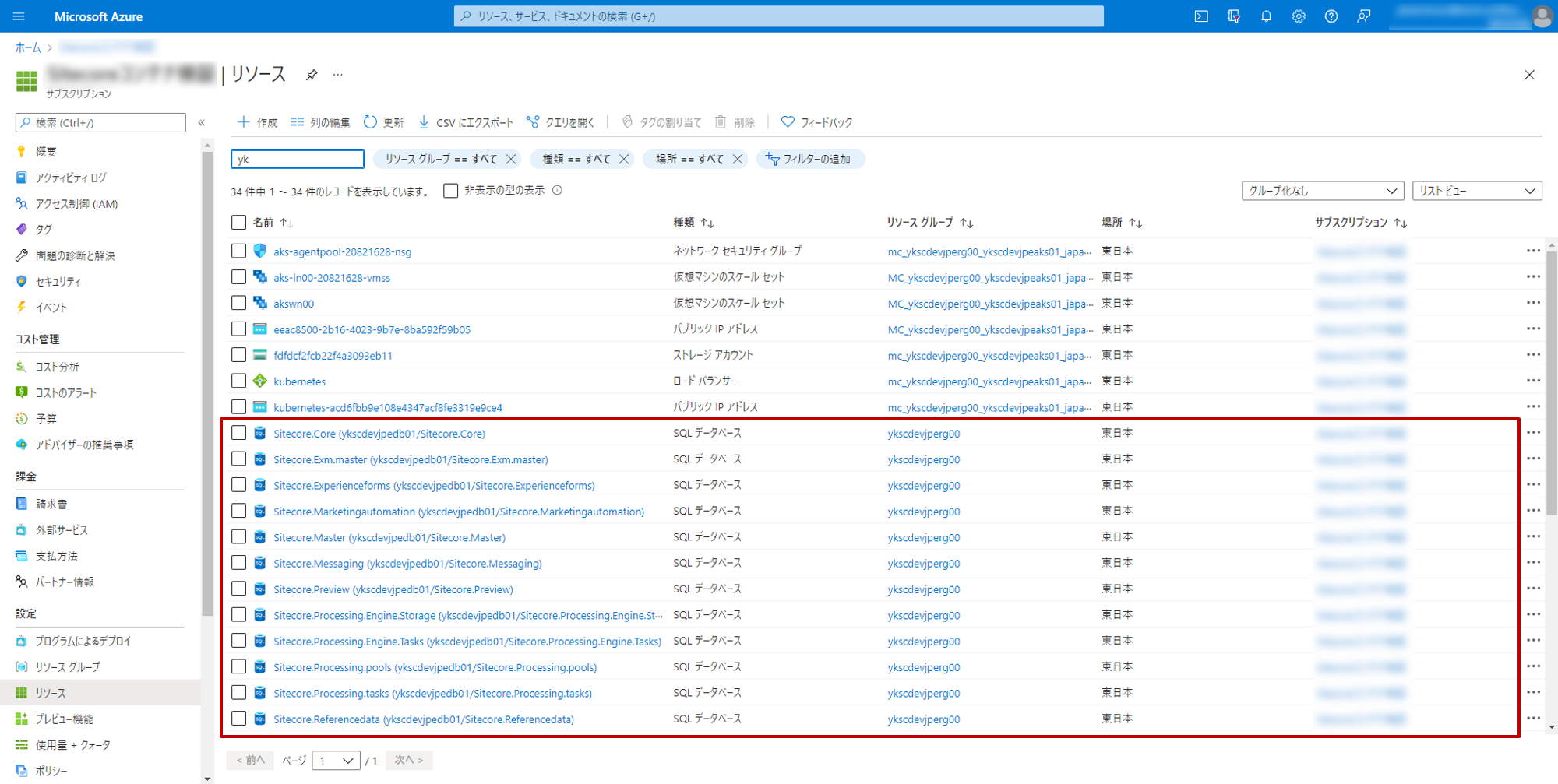This screenshot has width=1558, height=784.
Task: Collapse the left navigation menu
Action: tap(202, 122)
